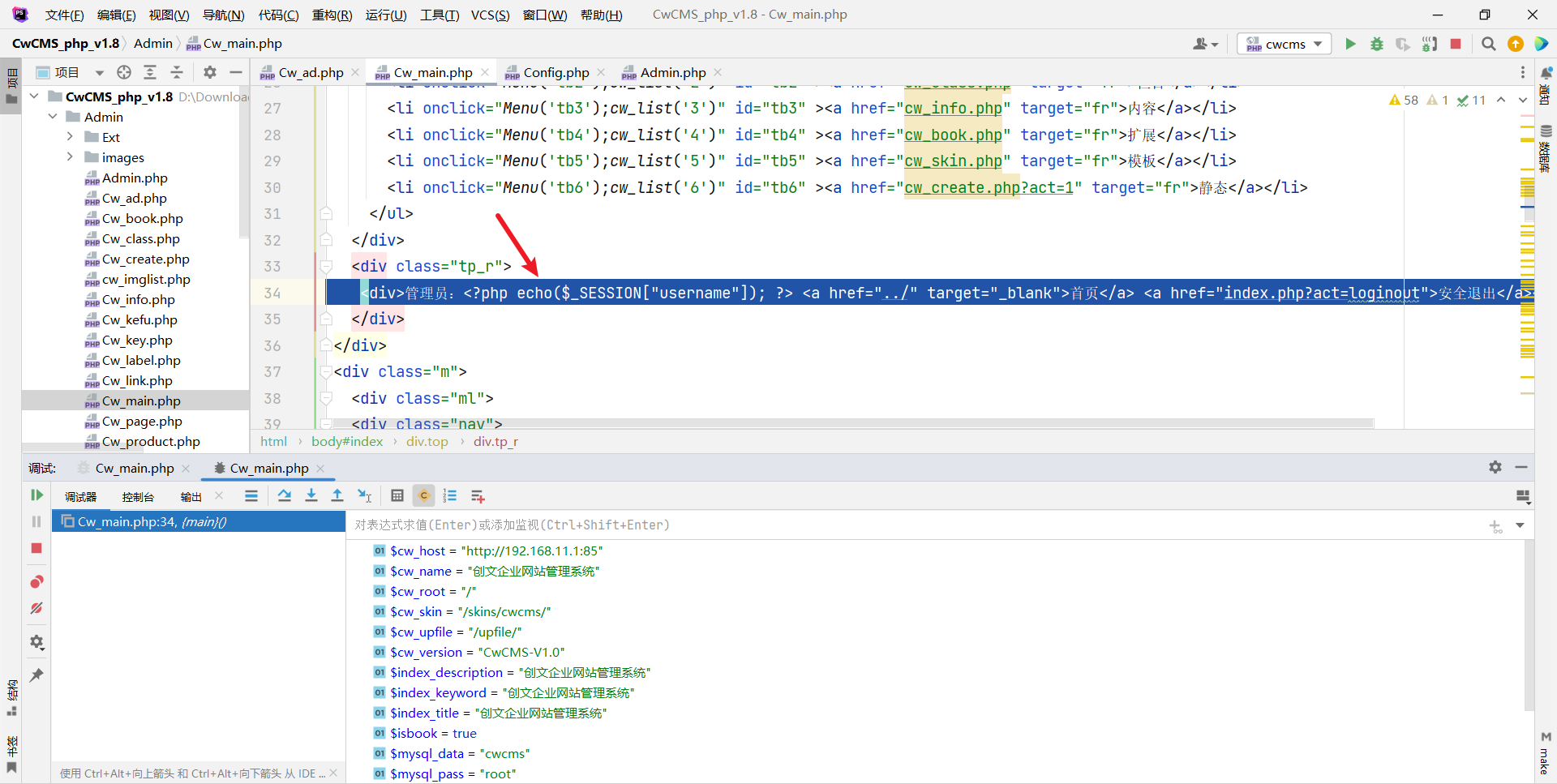Add the expression to watches with plus icon
The image size is (1557, 784).
point(1495,526)
